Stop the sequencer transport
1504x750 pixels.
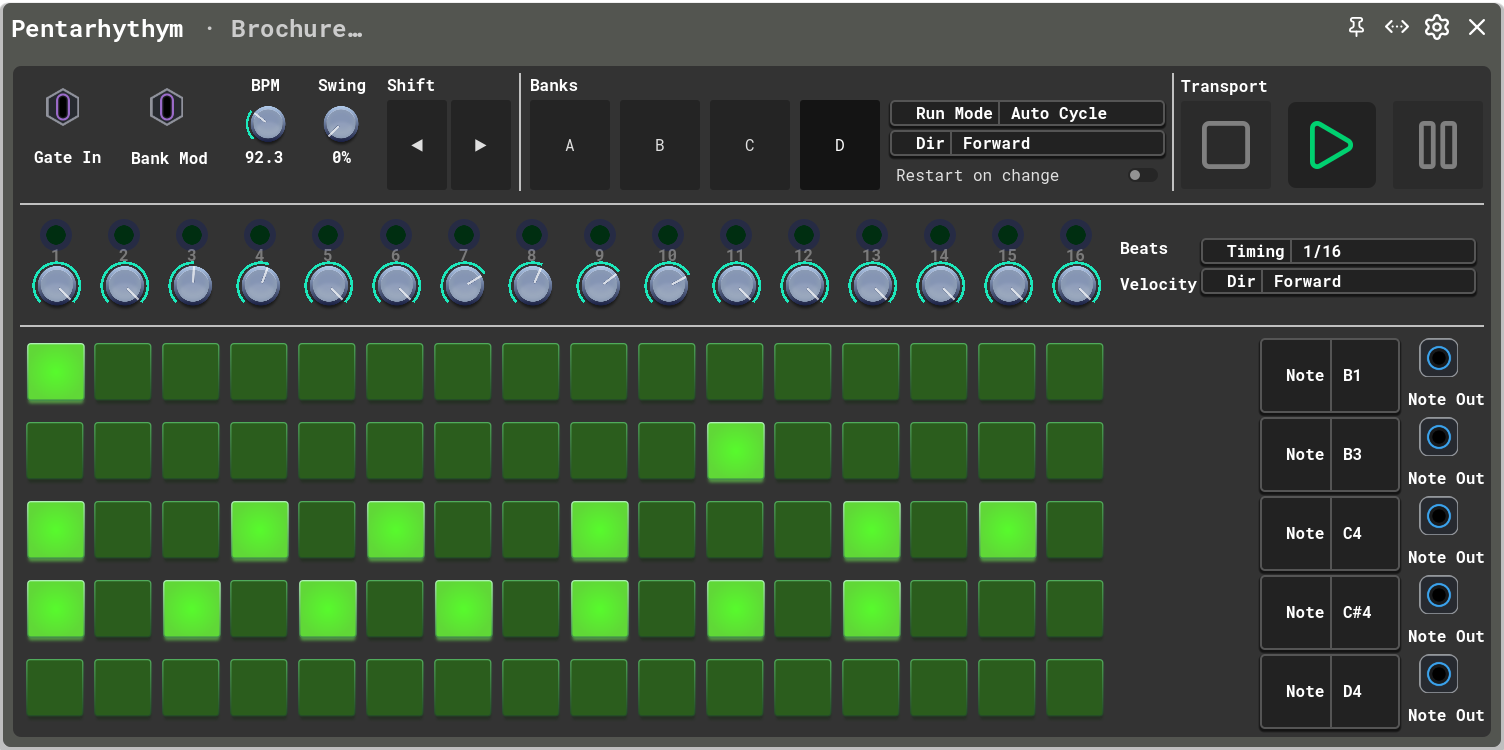(1226, 145)
